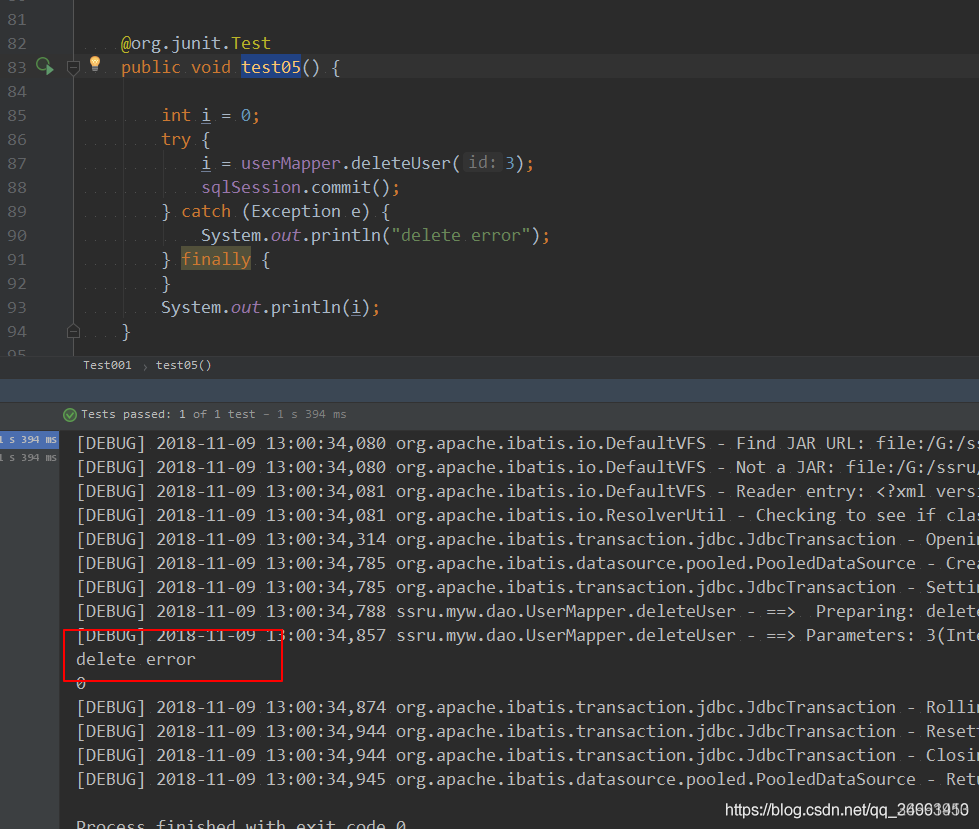This screenshot has width=979, height=829.
Task: Click System.out.println(i) on line 93
Action: click(270, 308)
